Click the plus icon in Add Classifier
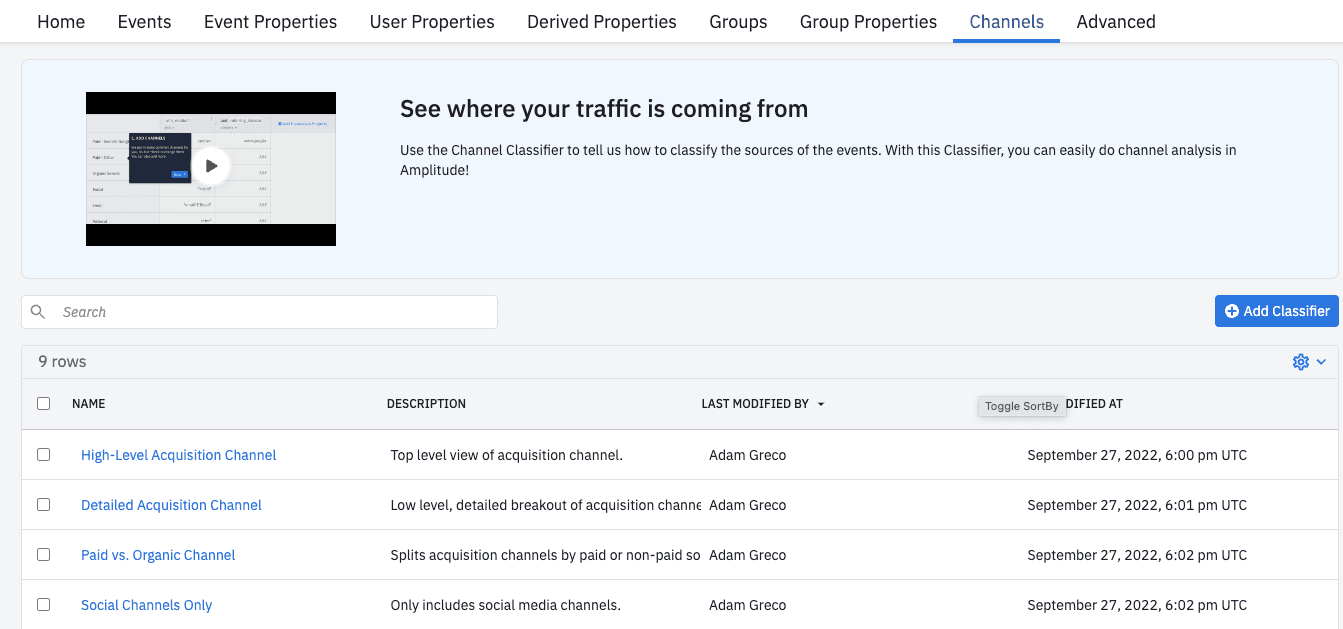The height and width of the screenshot is (629, 1343). [1231, 311]
